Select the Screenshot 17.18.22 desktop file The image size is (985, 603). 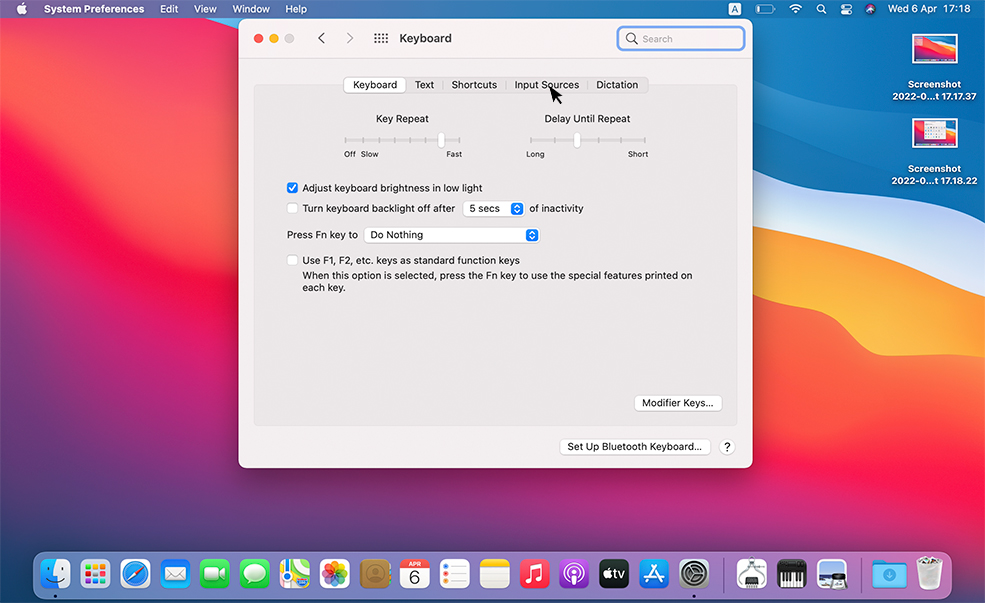pyautogui.click(x=934, y=151)
